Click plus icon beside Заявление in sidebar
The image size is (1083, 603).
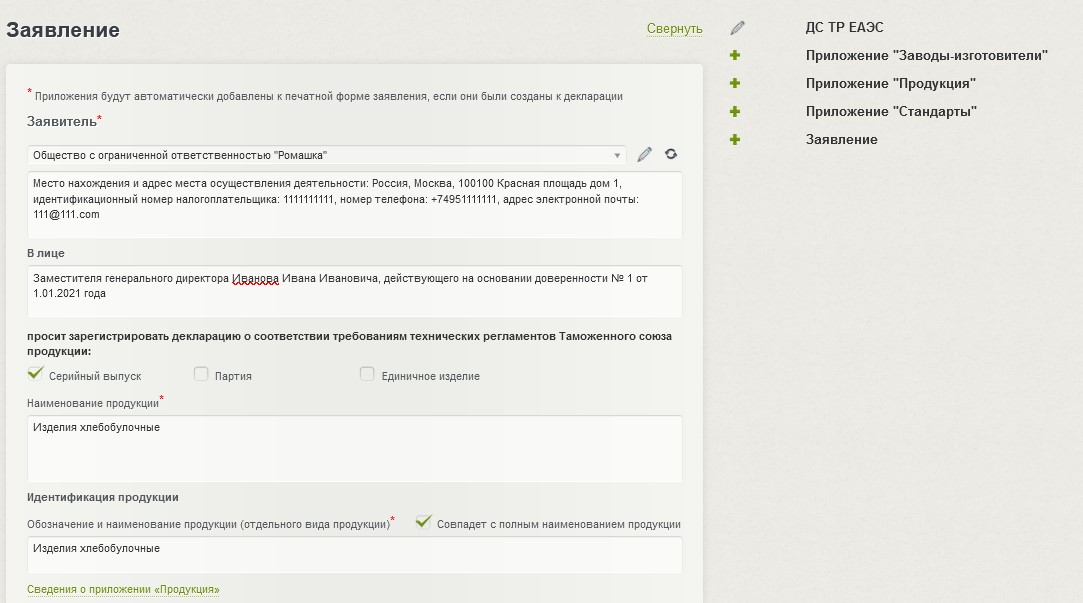(735, 140)
